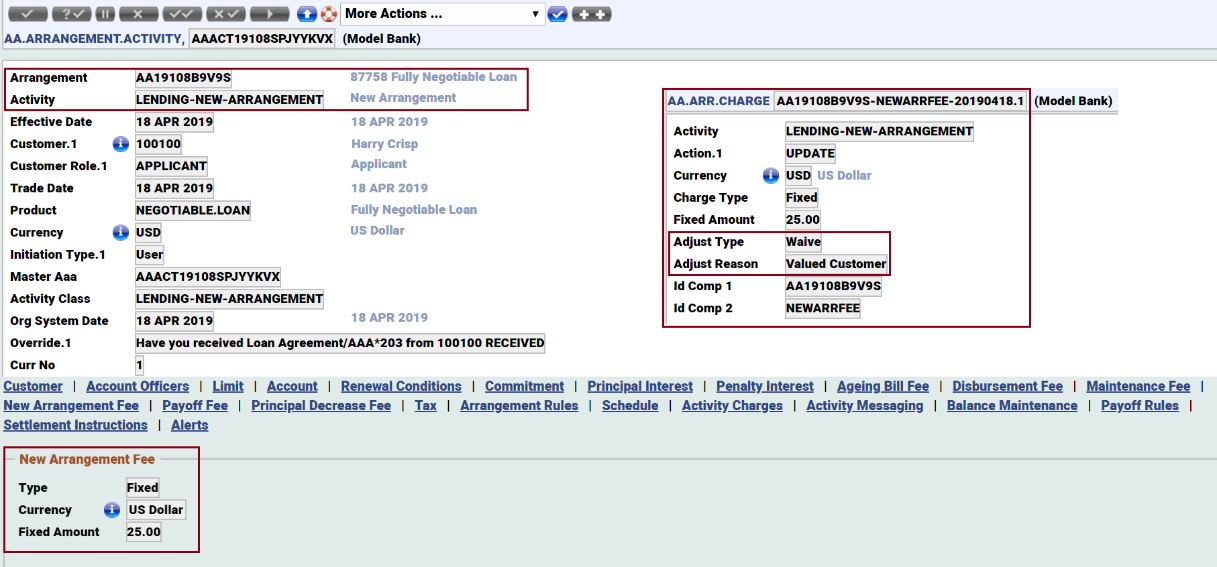Open the Principal Interest tab
Viewport: 1217px width, 567px height.
pos(640,386)
